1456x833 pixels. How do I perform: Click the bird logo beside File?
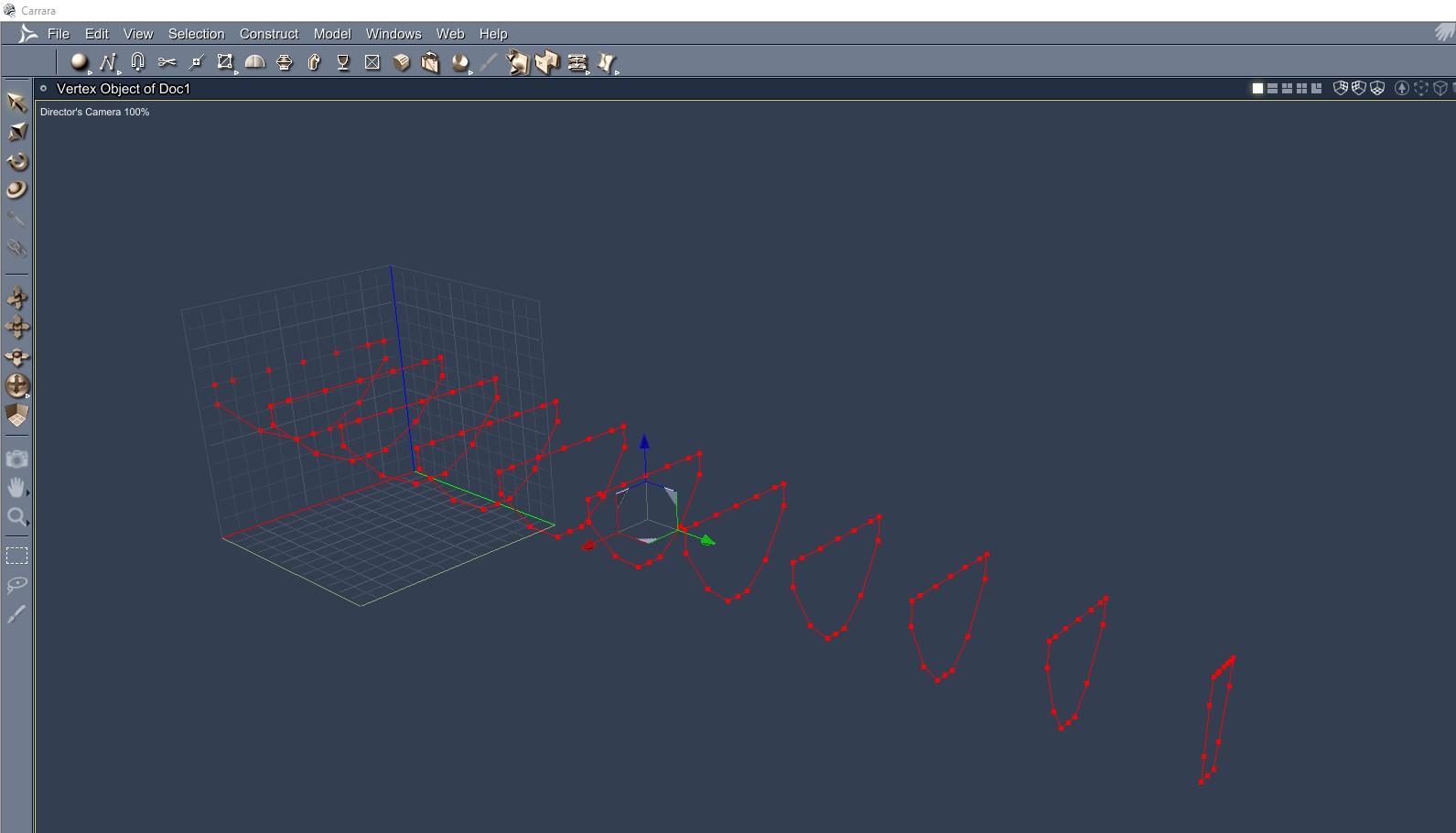(27, 34)
